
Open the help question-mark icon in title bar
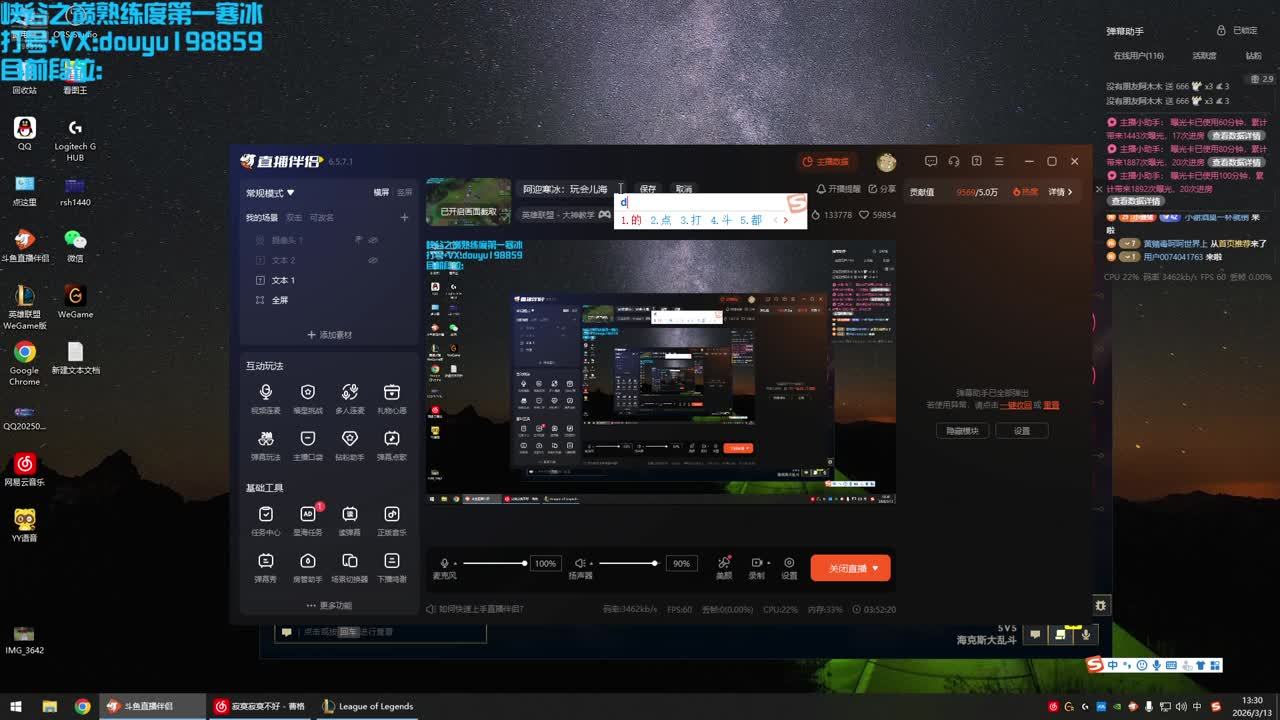[976, 161]
